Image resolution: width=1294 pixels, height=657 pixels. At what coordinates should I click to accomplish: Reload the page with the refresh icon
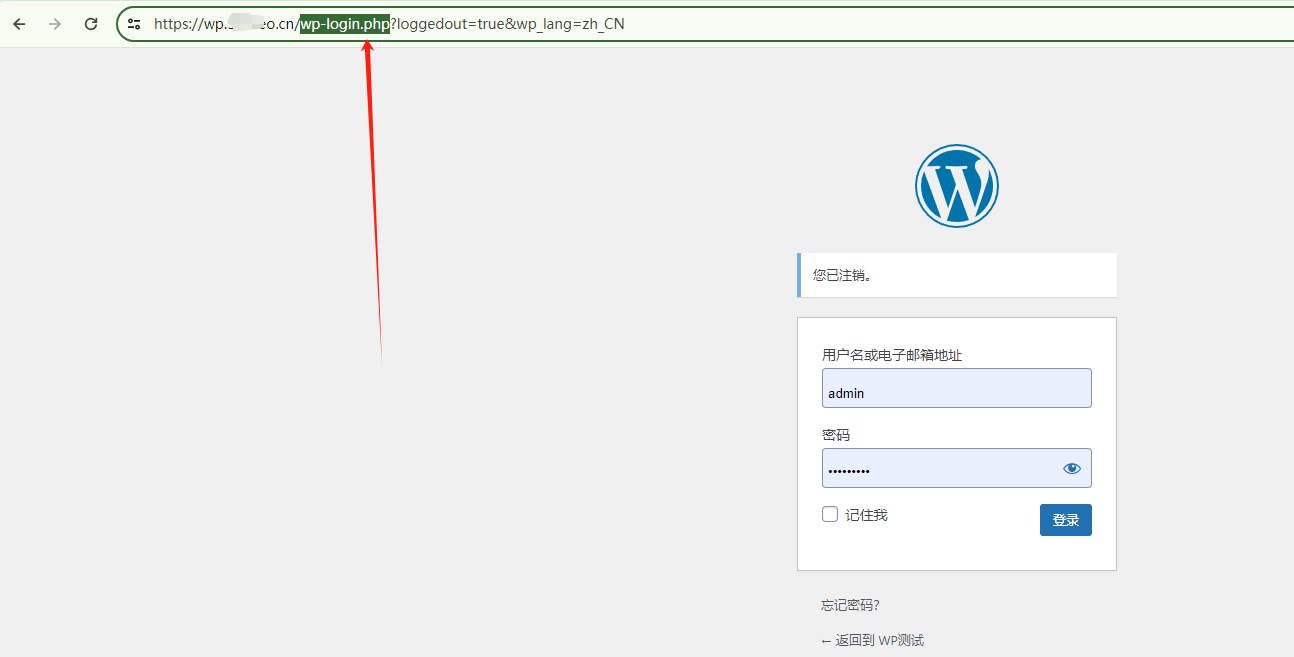tap(91, 24)
